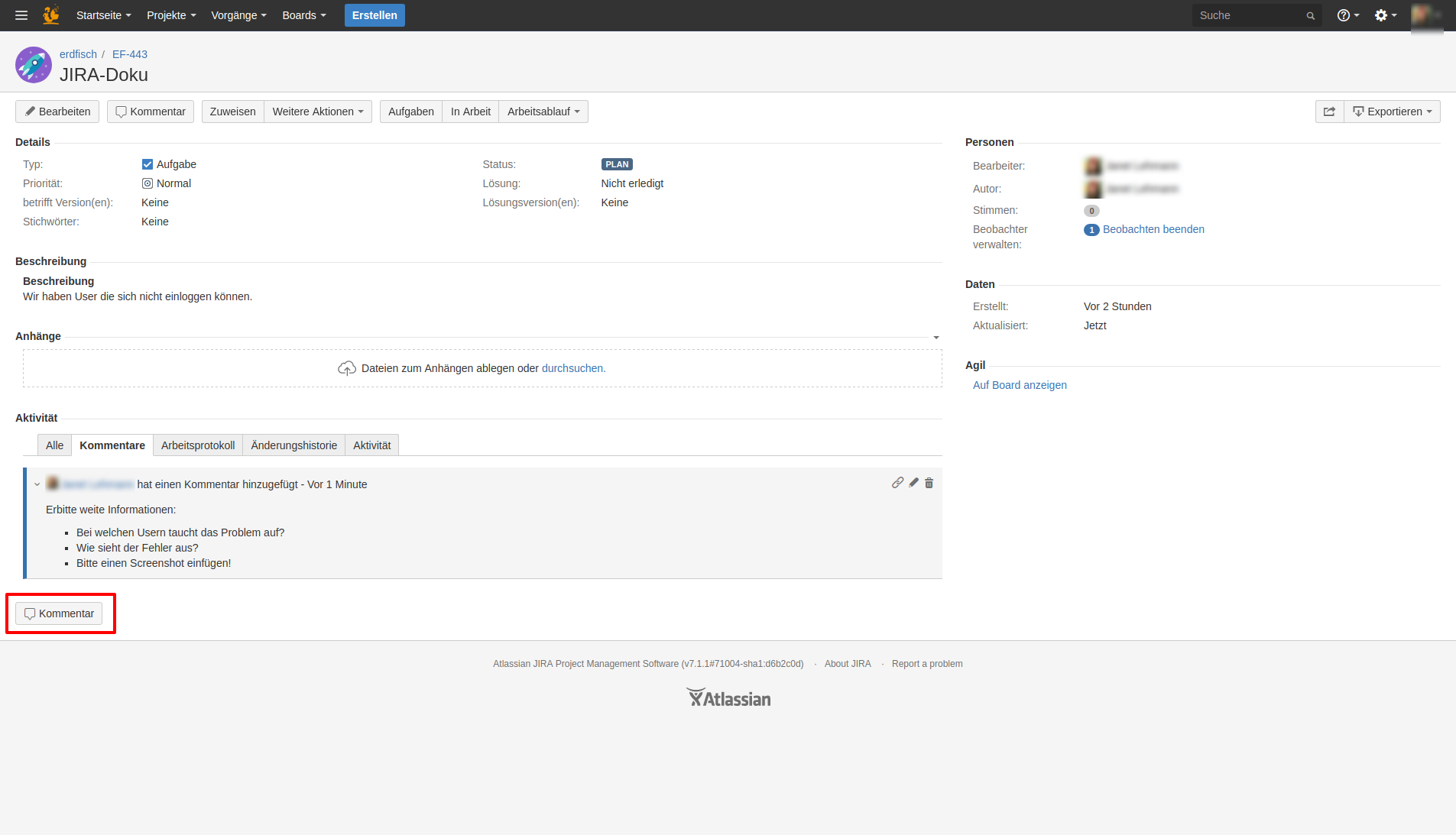Open the user profile avatar menu
This screenshot has height=835, width=1456.
click(1426, 15)
